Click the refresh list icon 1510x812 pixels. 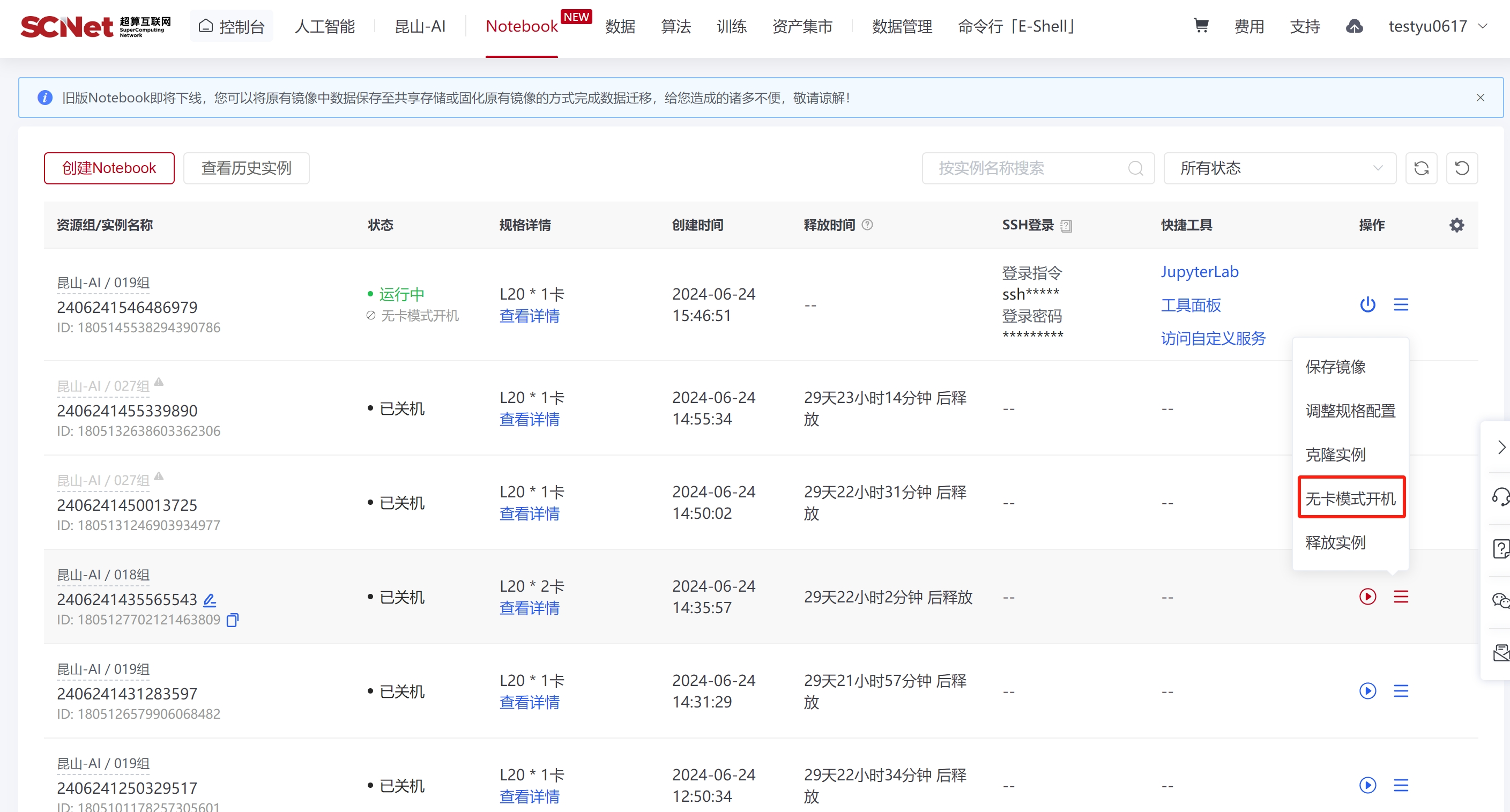pyautogui.click(x=1421, y=168)
